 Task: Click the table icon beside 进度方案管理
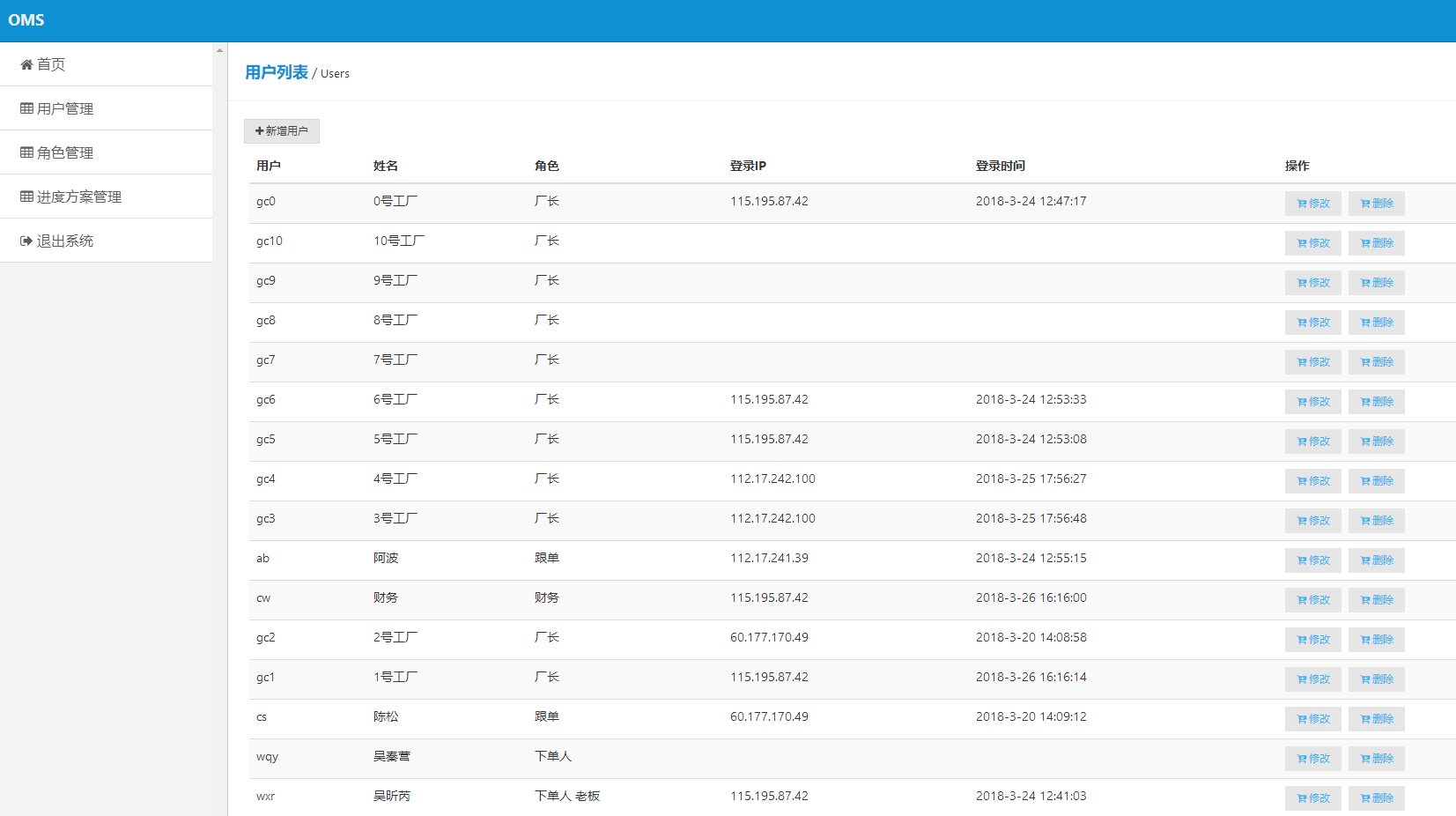pos(26,197)
